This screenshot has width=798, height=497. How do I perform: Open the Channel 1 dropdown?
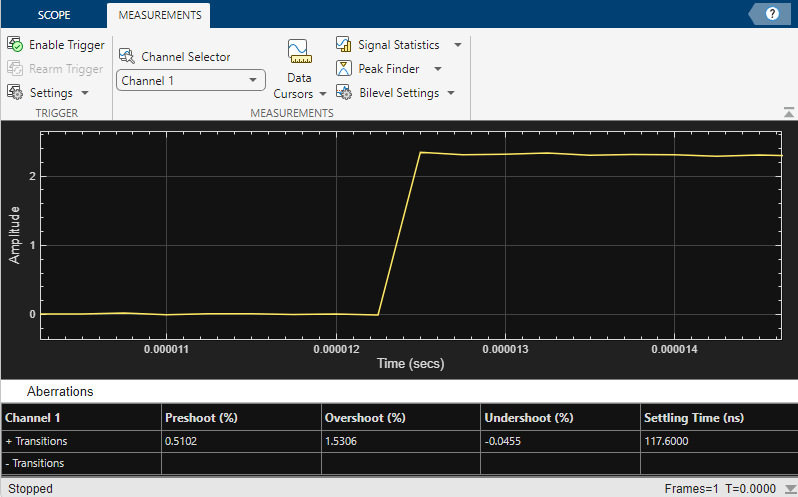[x=191, y=80]
